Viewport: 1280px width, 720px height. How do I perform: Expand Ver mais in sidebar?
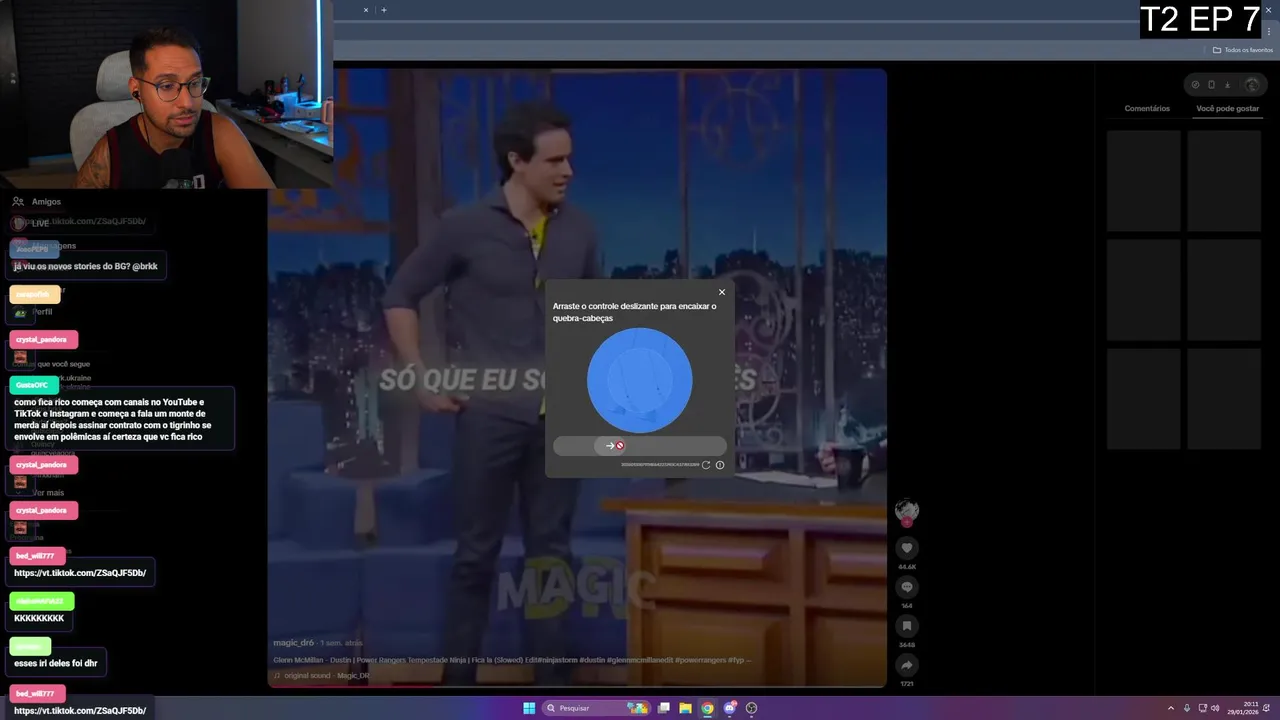[48, 493]
